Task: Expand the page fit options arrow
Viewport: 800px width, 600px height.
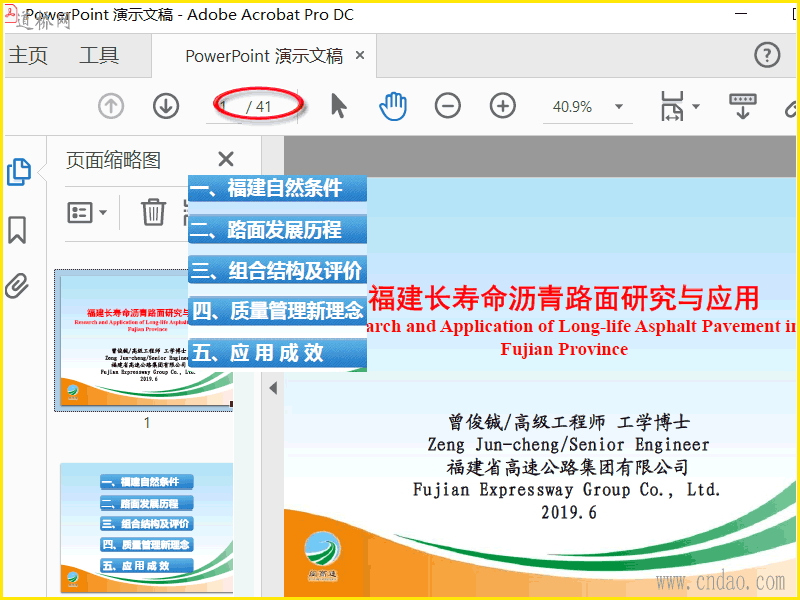Action: (x=696, y=107)
